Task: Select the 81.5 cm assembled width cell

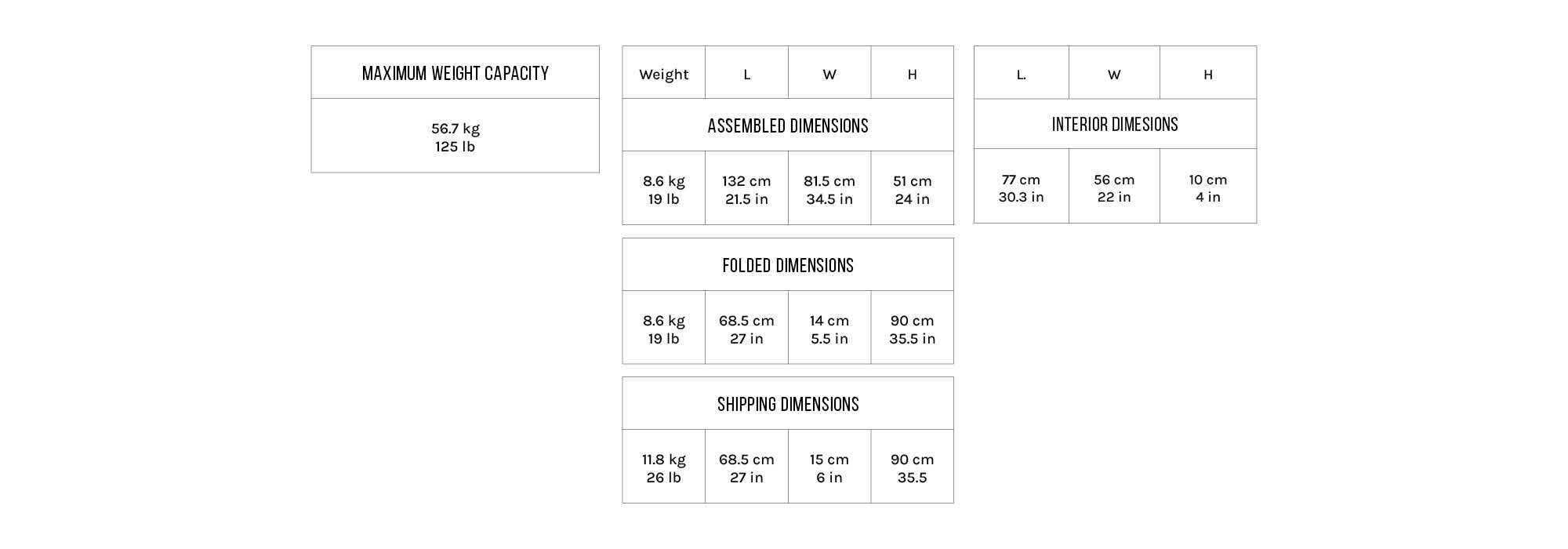Action: (829, 190)
